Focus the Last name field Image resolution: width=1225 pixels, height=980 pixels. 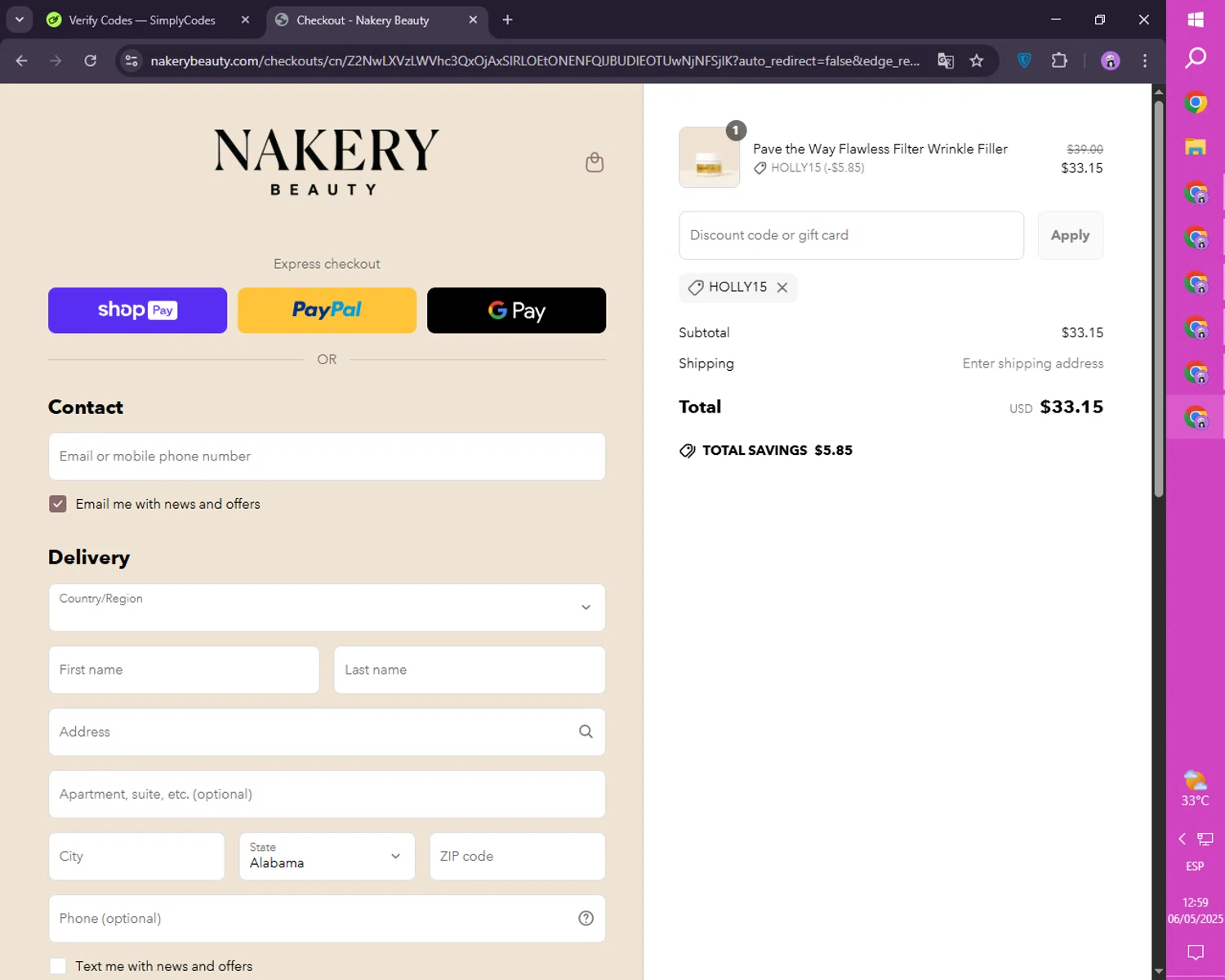(470, 670)
